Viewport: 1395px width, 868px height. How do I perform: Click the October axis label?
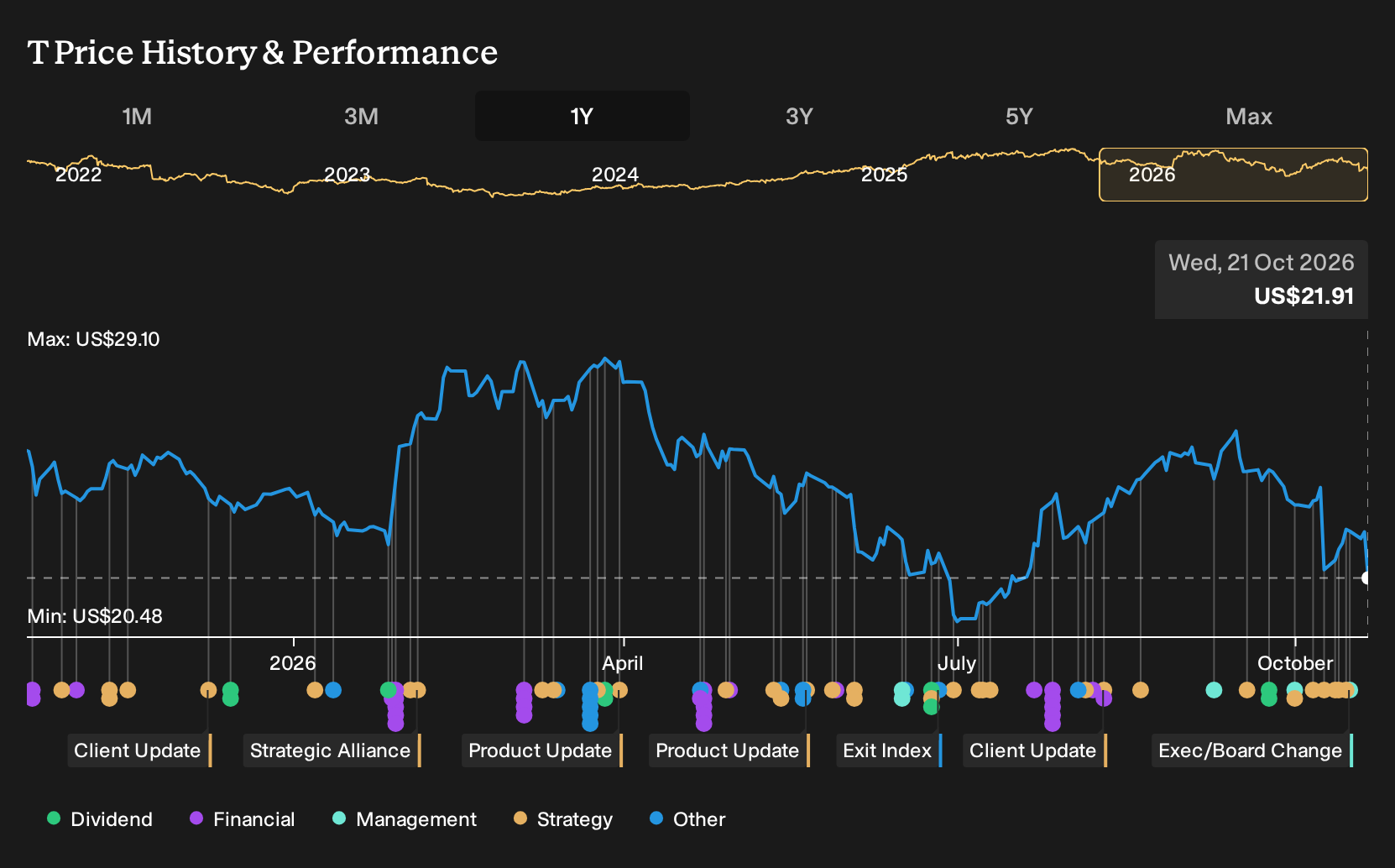coord(1295,663)
